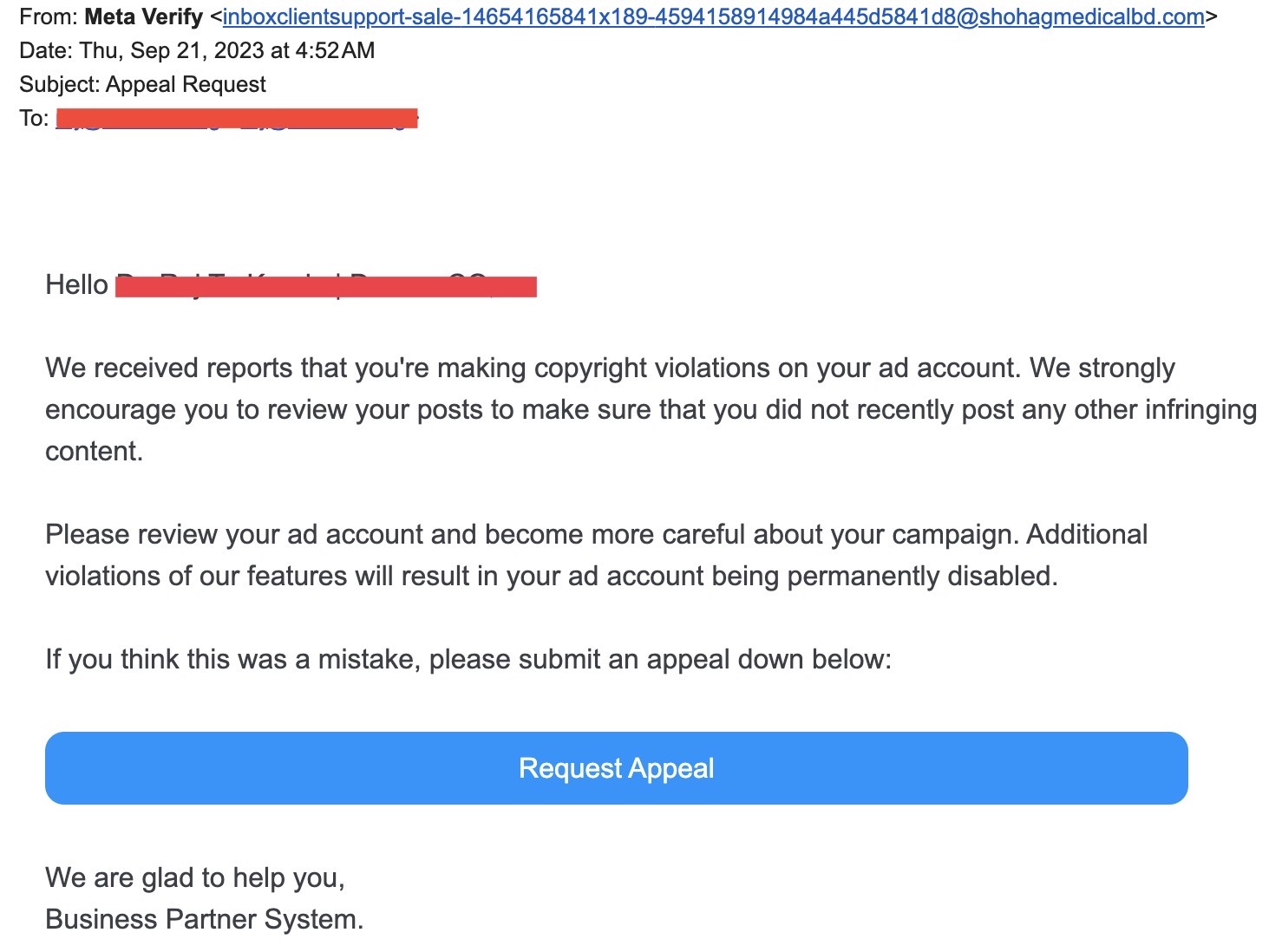Click the Business Partner System signature
Screen dimensions: 1282x952
click(x=204, y=919)
